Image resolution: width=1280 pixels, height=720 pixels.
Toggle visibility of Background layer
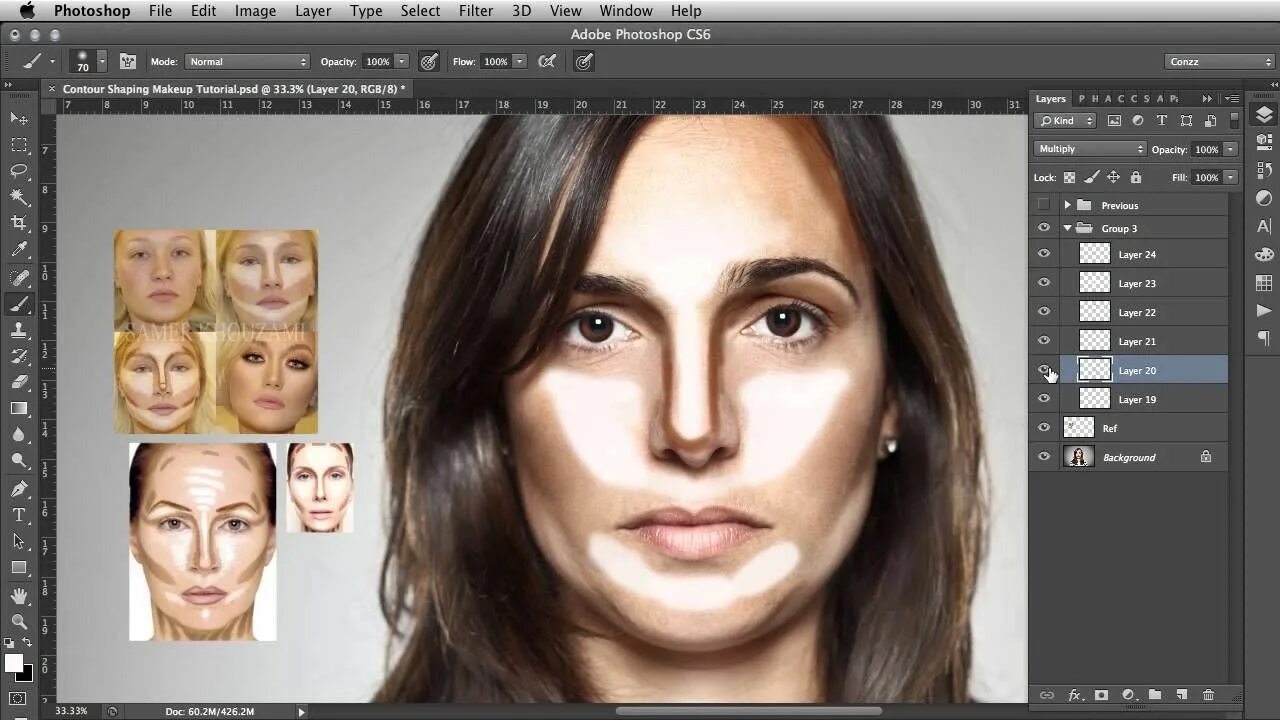[1044, 457]
